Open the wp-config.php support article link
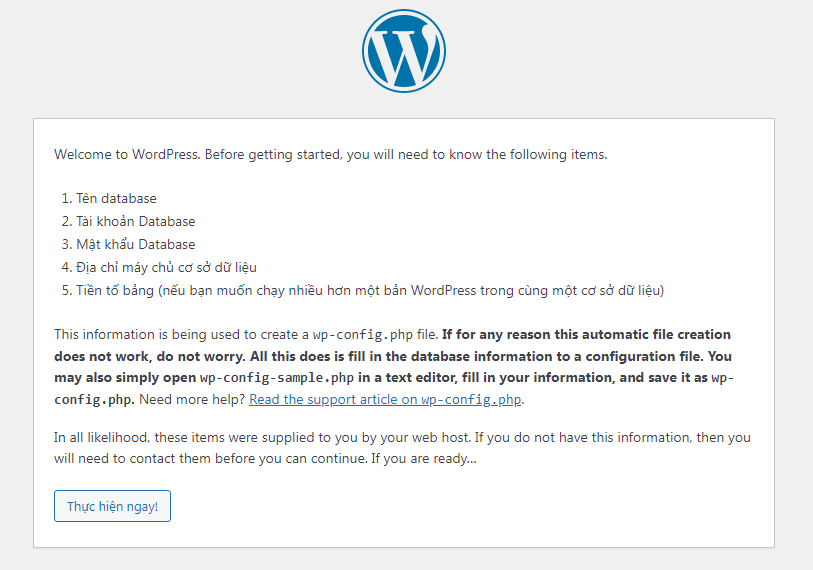 coord(386,400)
